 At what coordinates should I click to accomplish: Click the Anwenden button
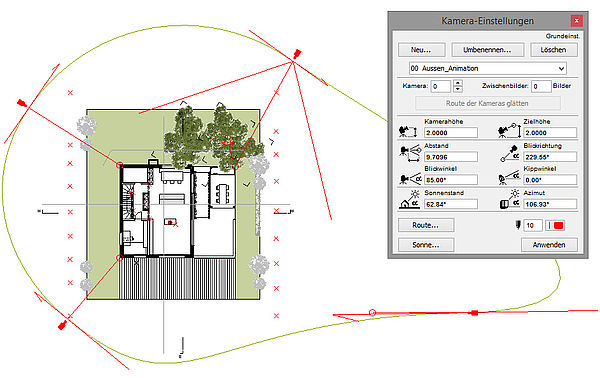549,245
